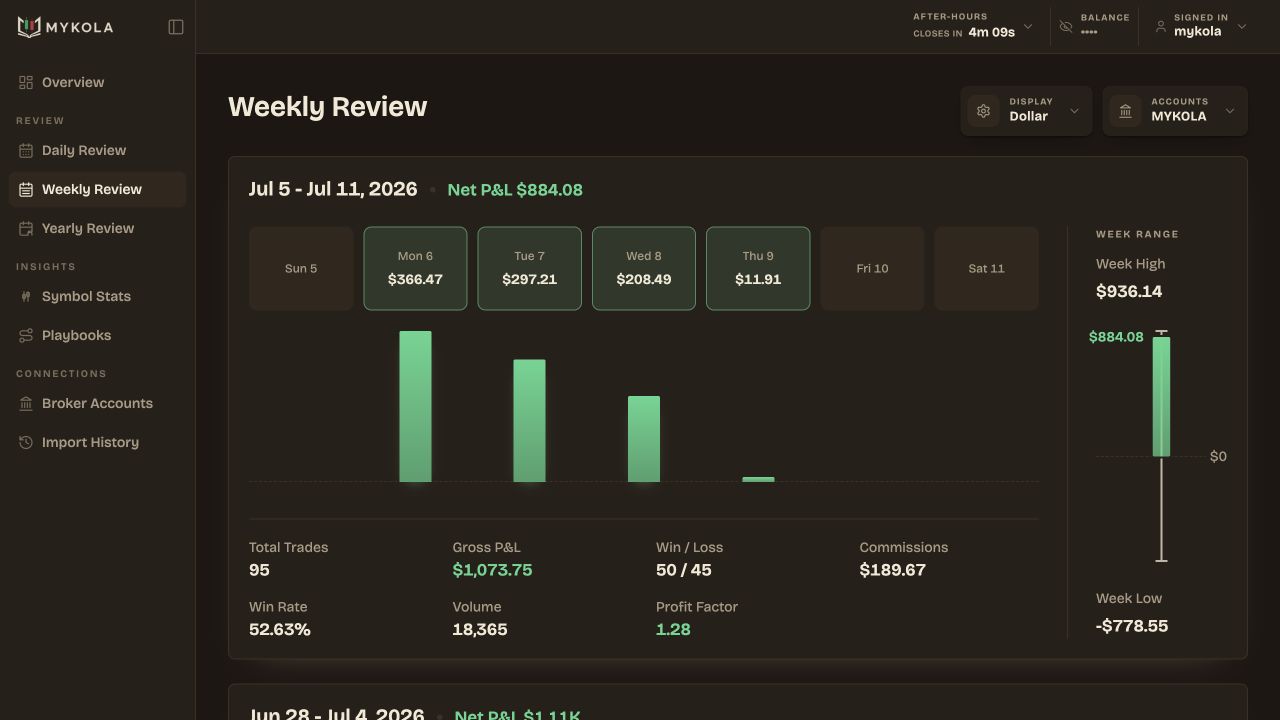The width and height of the screenshot is (1280, 720).
Task: Click Thursday's small P&L bar
Action: point(758,479)
